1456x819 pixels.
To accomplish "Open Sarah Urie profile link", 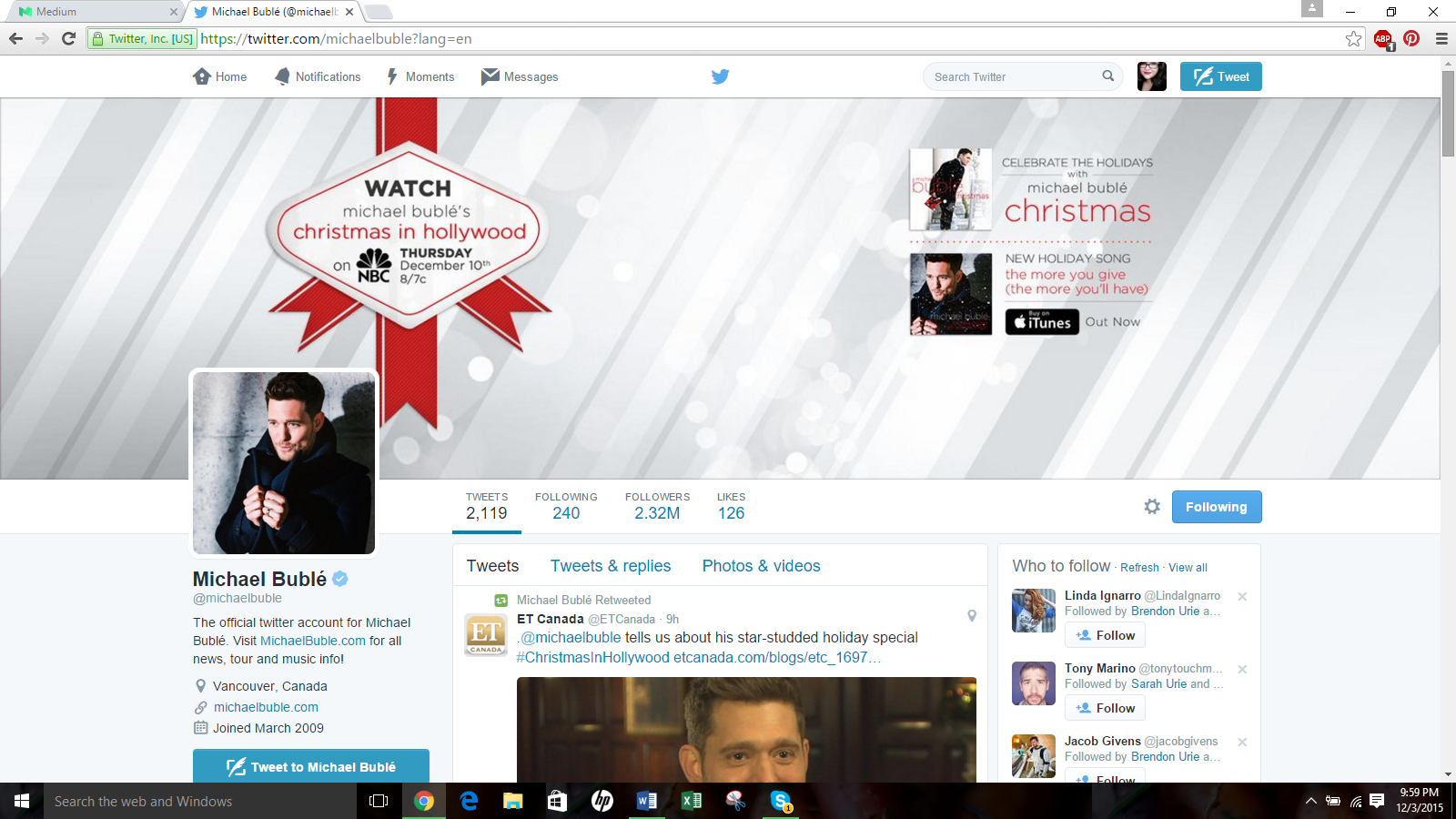I will coord(1158,684).
